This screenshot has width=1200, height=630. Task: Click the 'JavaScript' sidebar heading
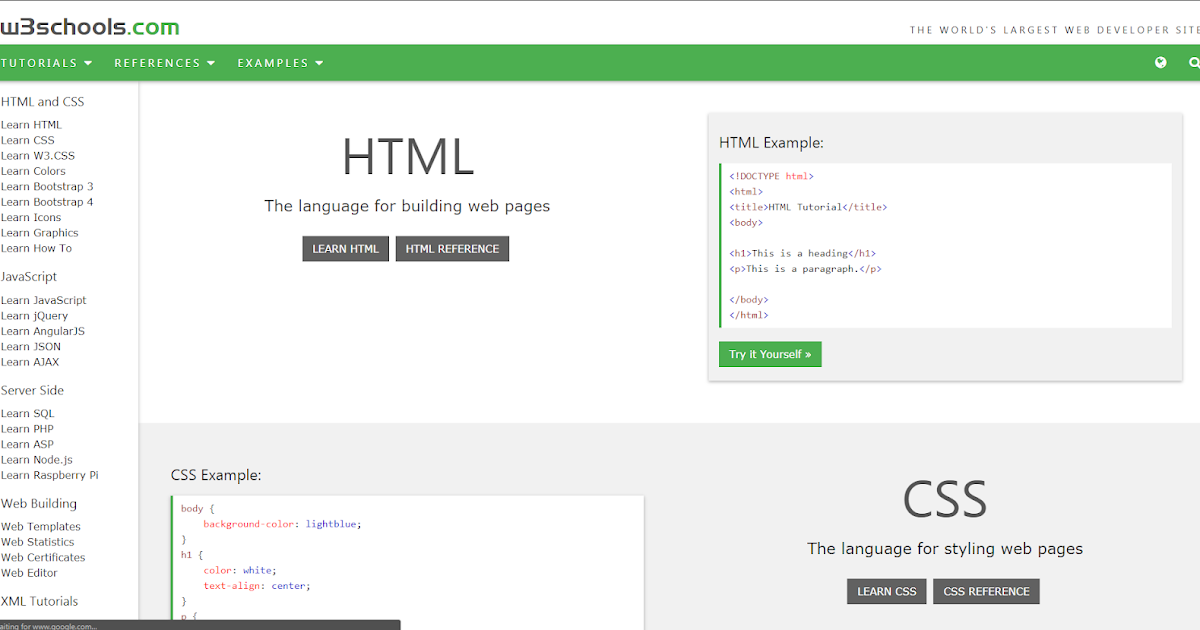click(x=29, y=277)
